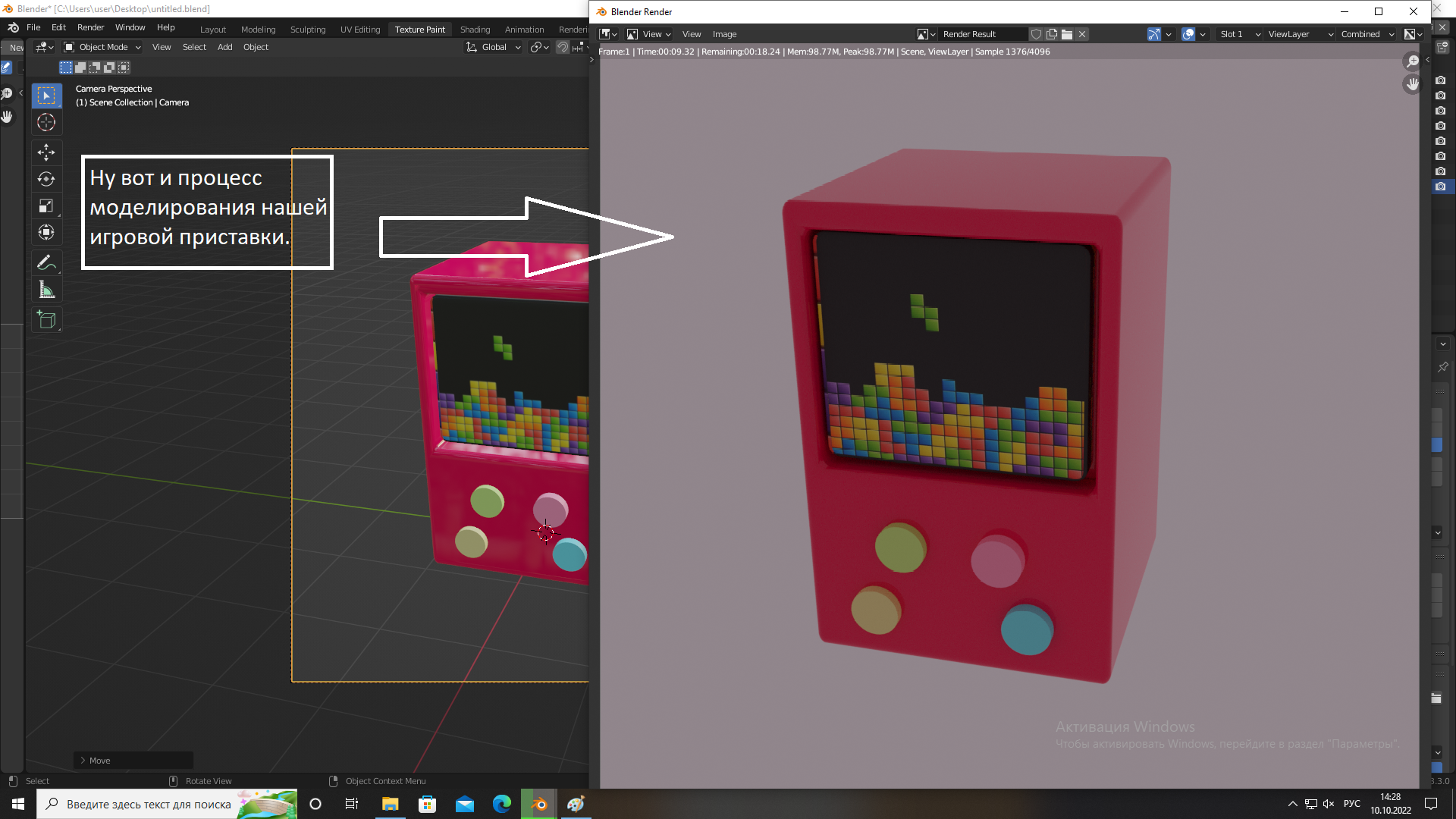This screenshot has width=1456, height=819.
Task: Select the Transform tool
Action: 47,232
